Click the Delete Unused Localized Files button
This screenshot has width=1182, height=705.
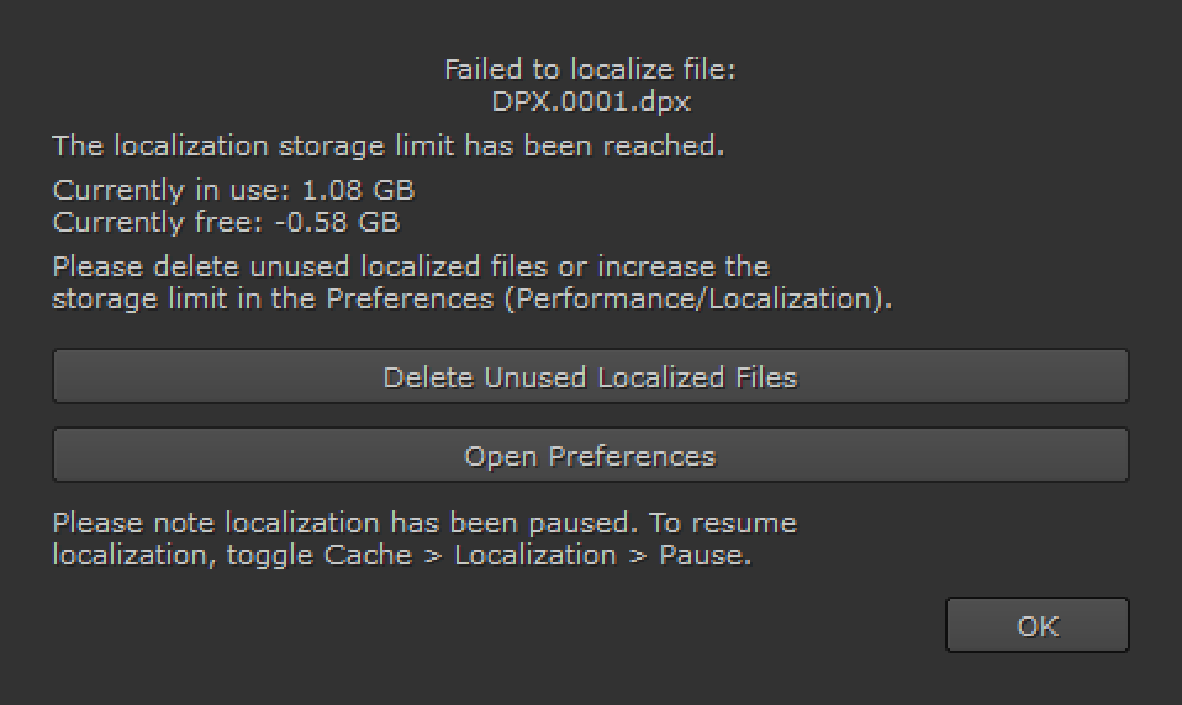click(590, 377)
